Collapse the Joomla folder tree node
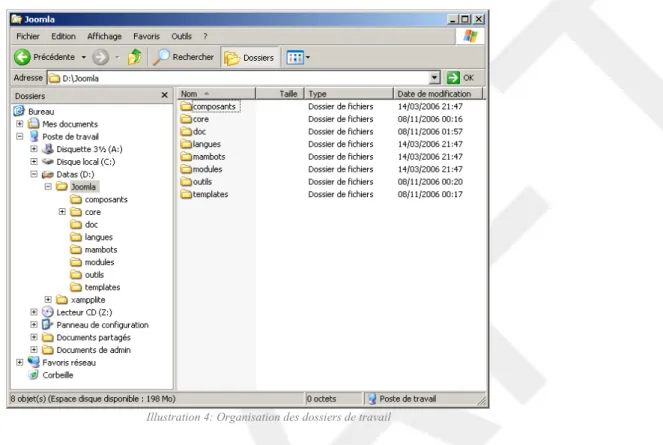This screenshot has height=445, width=663. (x=48, y=187)
